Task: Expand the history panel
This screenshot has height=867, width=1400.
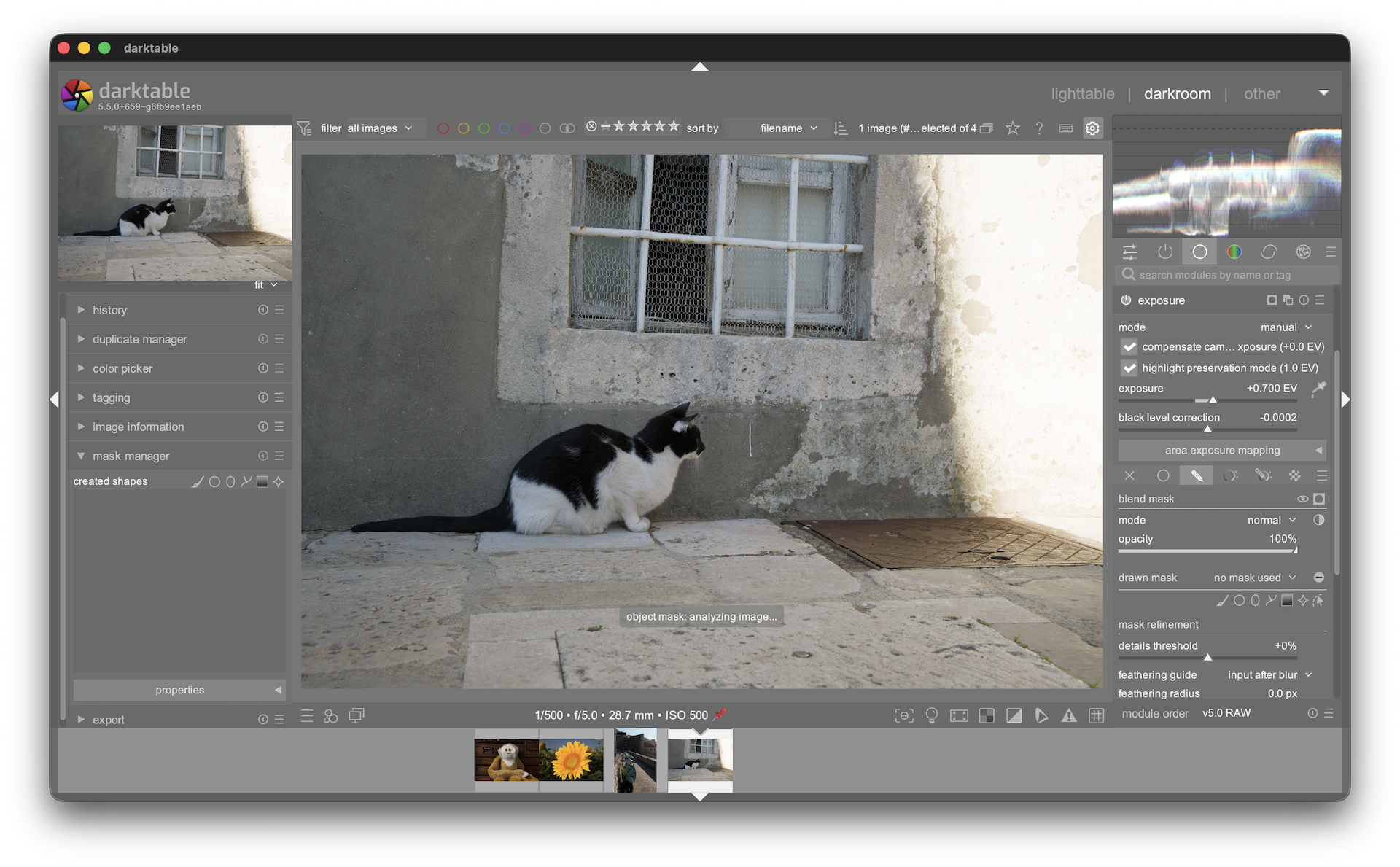Action: point(109,310)
